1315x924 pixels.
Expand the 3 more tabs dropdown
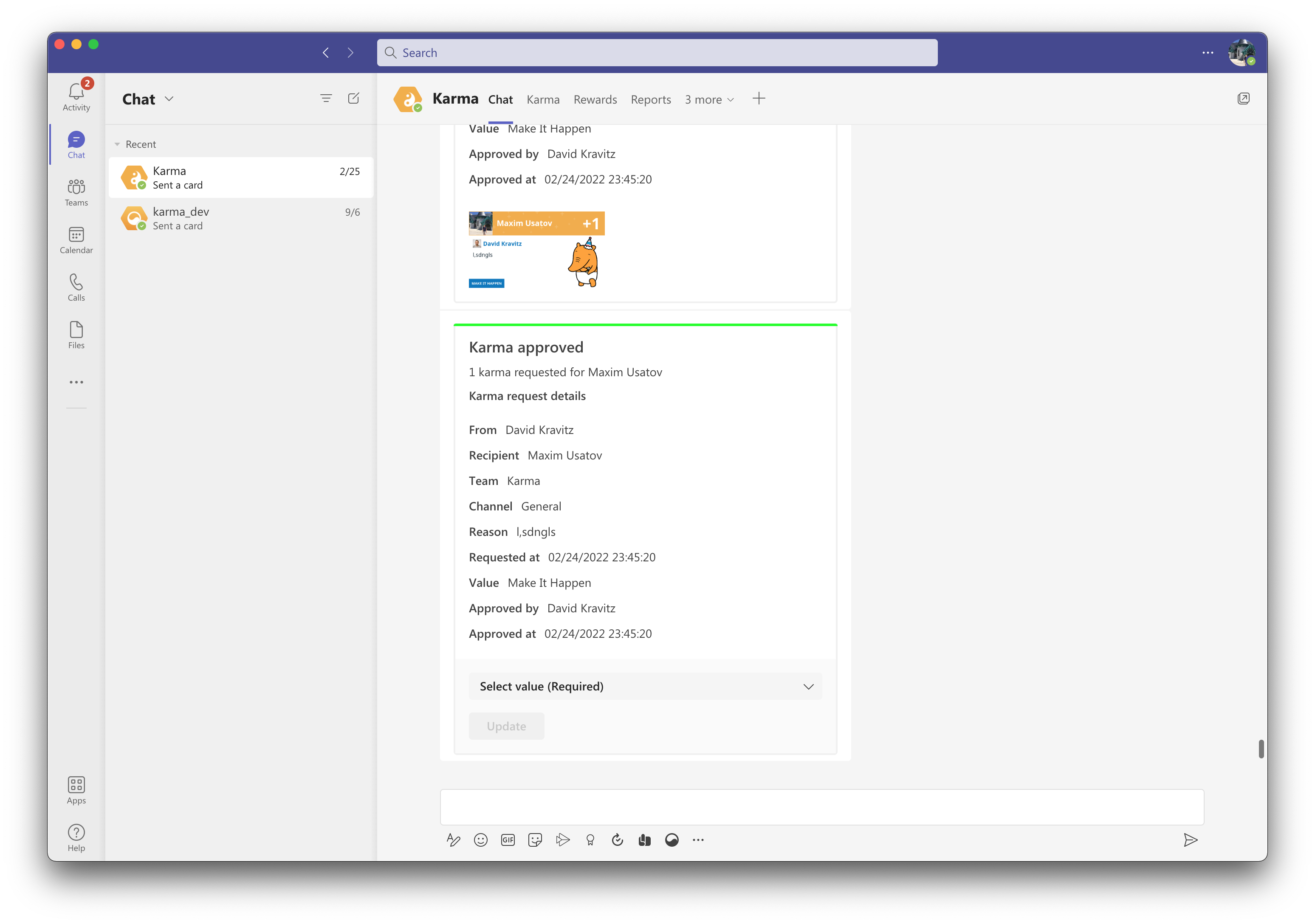click(709, 100)
